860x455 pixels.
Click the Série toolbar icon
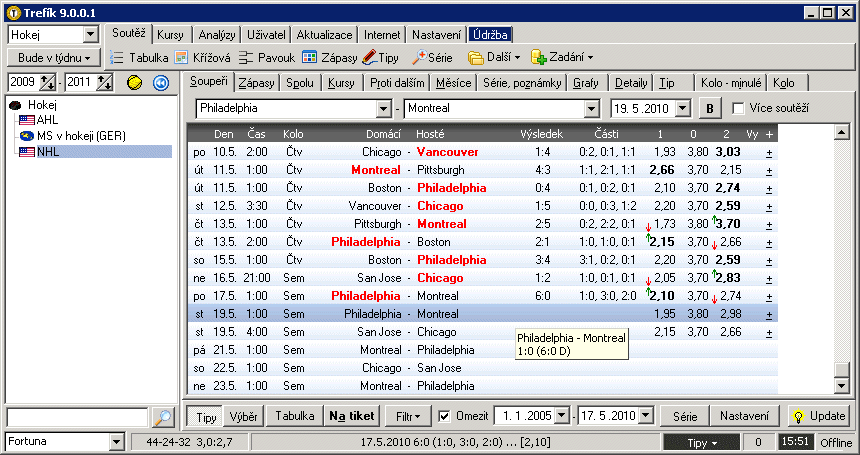432,58
